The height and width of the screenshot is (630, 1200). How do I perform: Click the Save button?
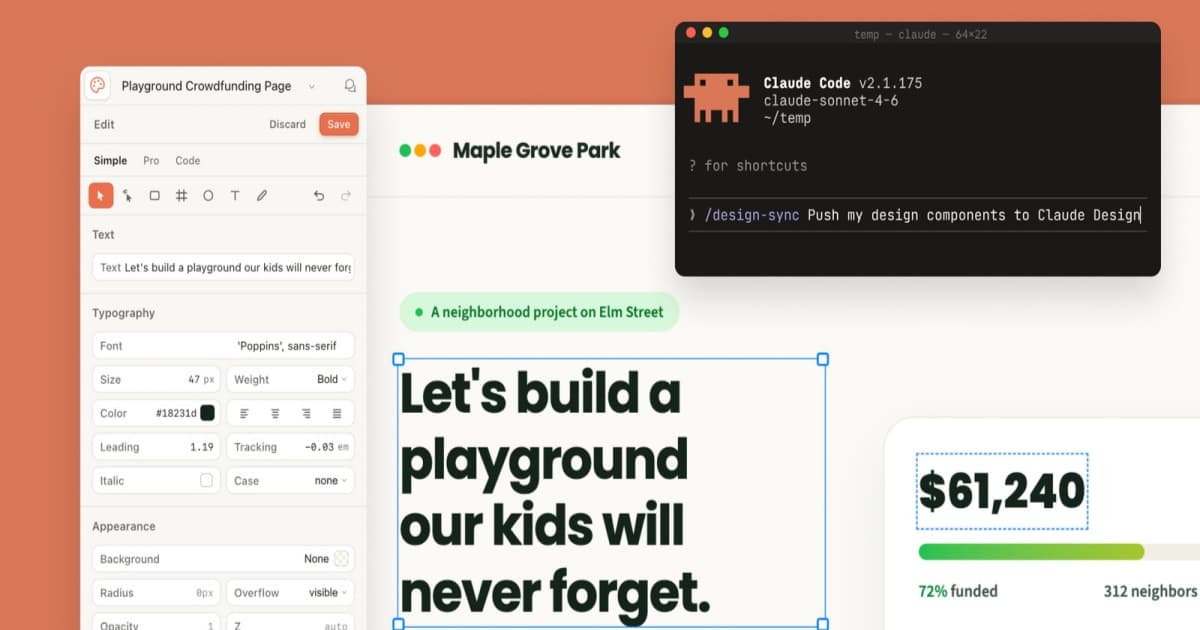(339, 124)
